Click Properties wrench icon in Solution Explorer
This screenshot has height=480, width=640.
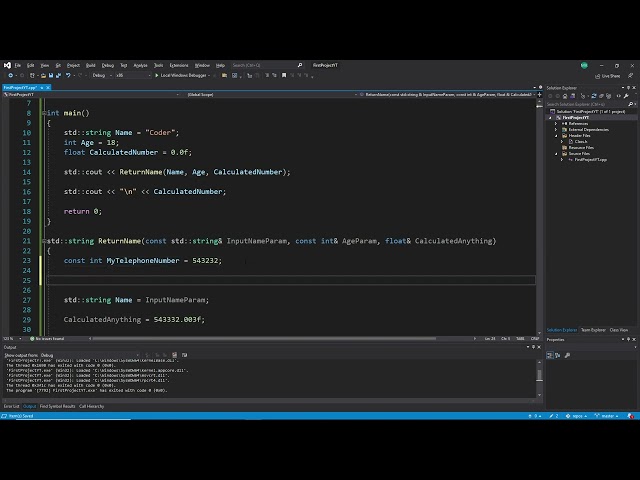pos(626,96)
